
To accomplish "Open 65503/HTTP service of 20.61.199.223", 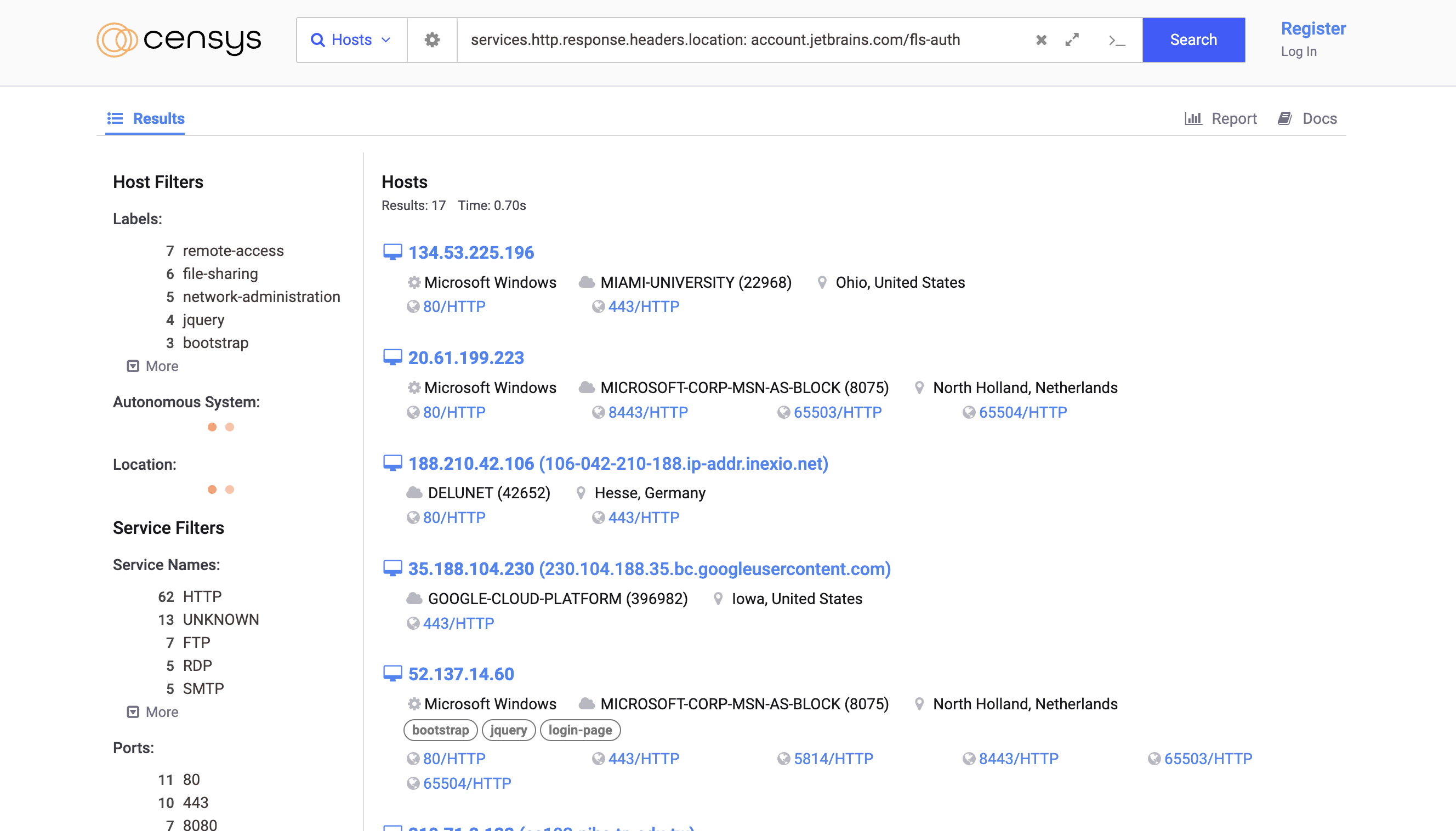I will pyautogui.click(x=837, y=413).
